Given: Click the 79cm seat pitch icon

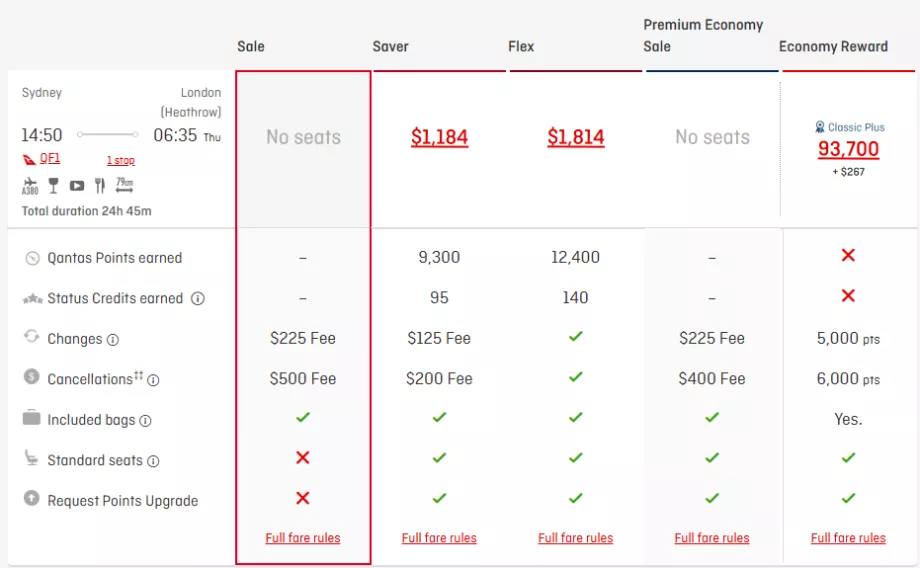Looking at the screenshot, I should [x=124, y=186].
